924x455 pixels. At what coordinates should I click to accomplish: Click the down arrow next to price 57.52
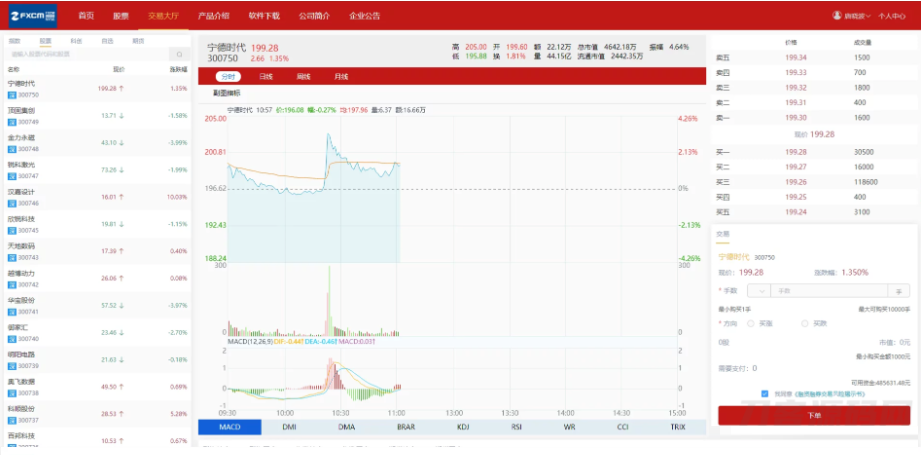121,305
